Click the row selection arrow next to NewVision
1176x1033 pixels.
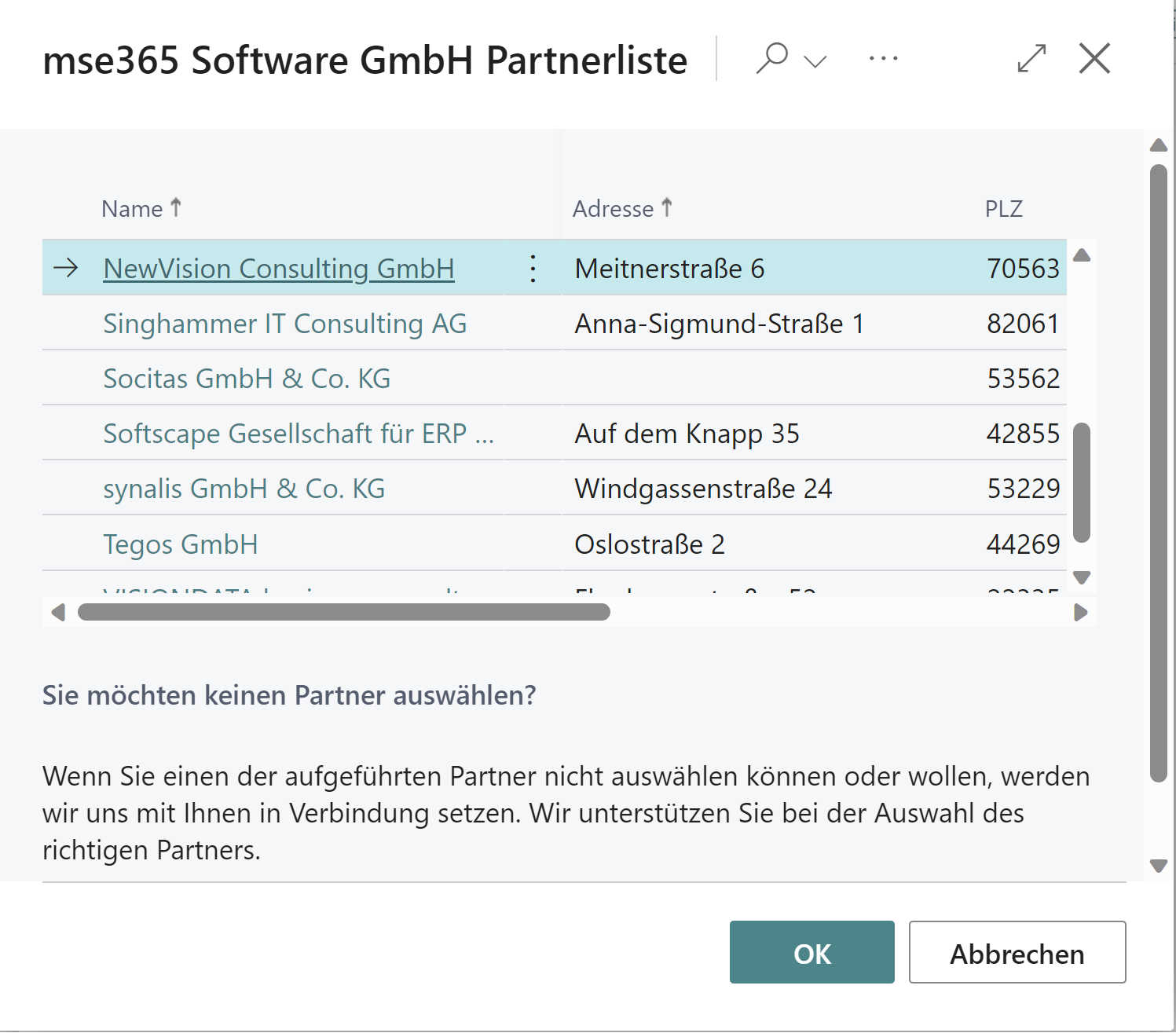[x=66, y=268]
